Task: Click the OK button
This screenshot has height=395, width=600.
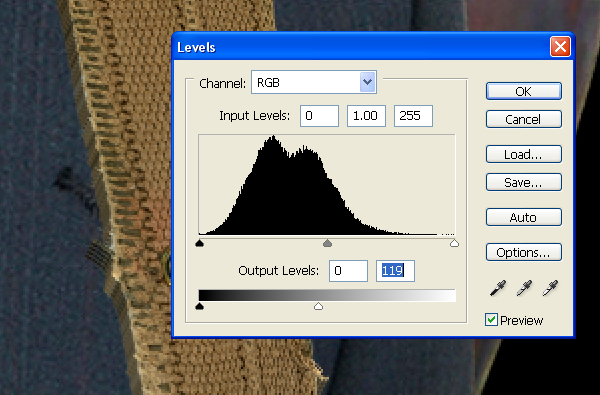Action: (524, 91)
